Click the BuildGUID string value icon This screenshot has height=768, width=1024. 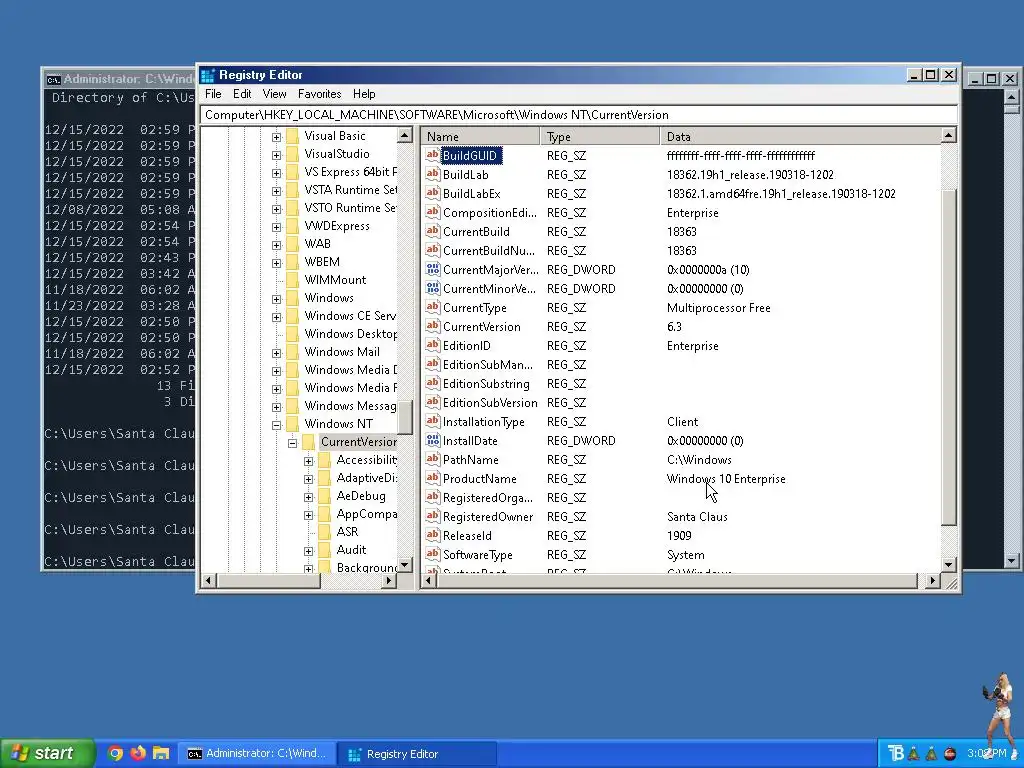(x=432, y=155)
